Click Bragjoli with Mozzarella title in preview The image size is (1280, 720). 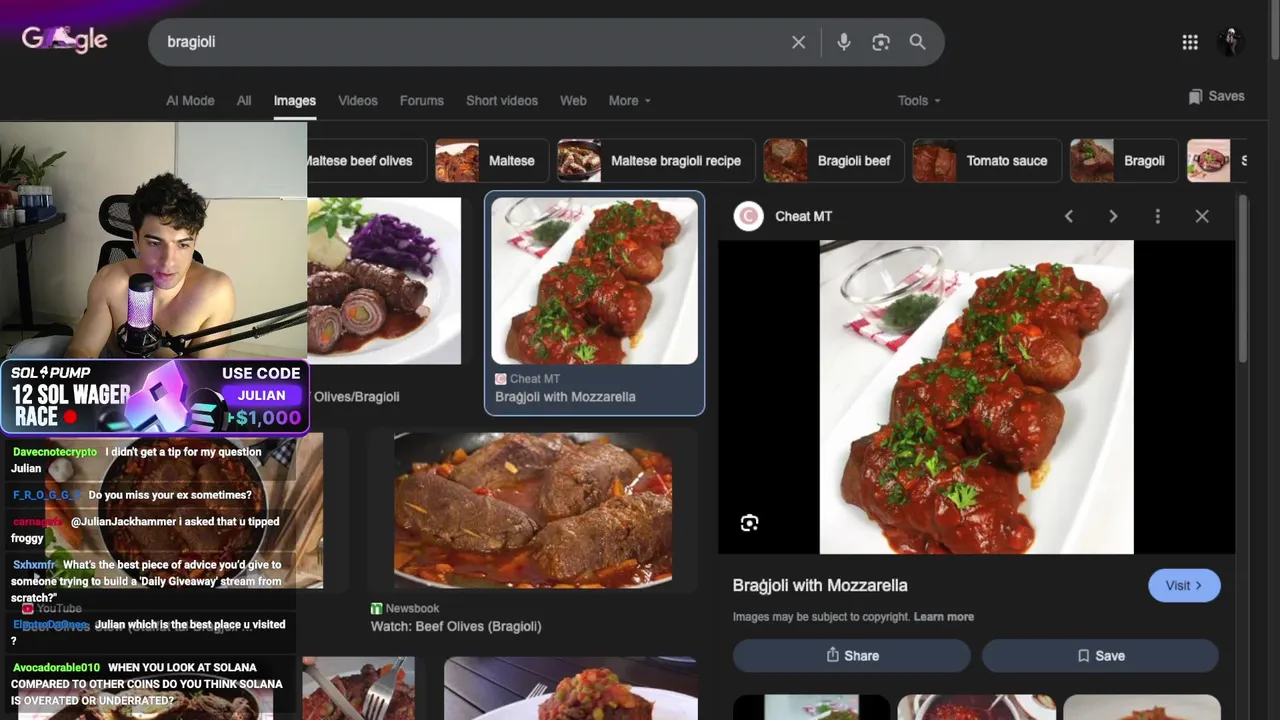pos(820,585)
